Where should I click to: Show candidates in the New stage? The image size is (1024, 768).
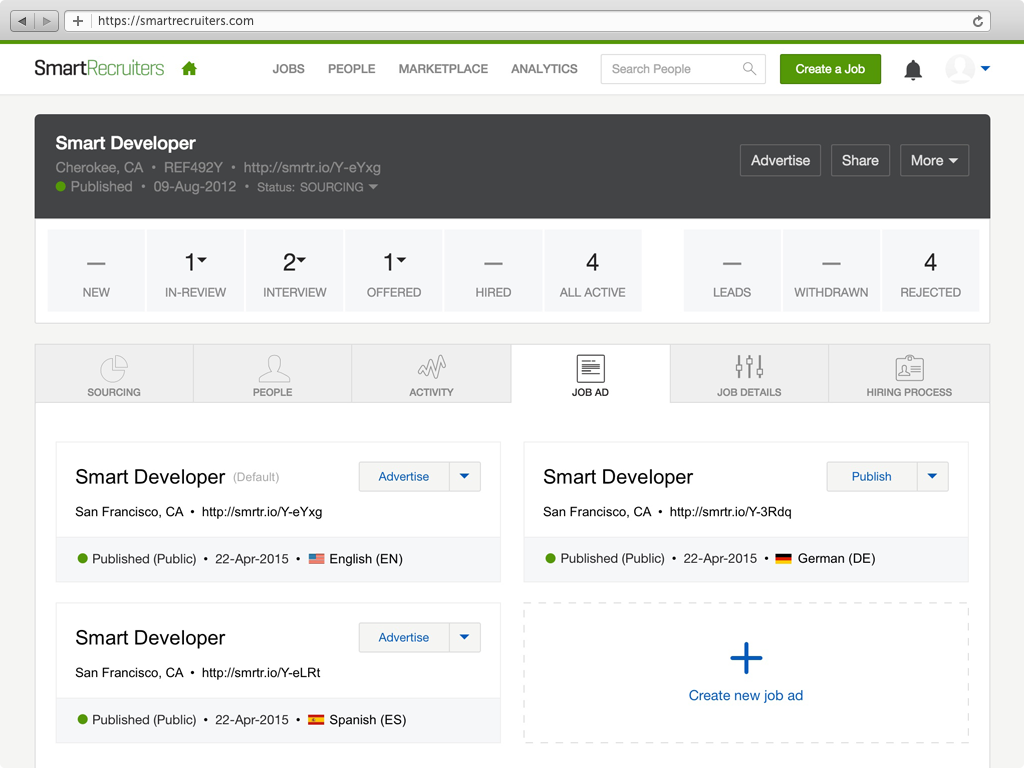coord(96,270)
